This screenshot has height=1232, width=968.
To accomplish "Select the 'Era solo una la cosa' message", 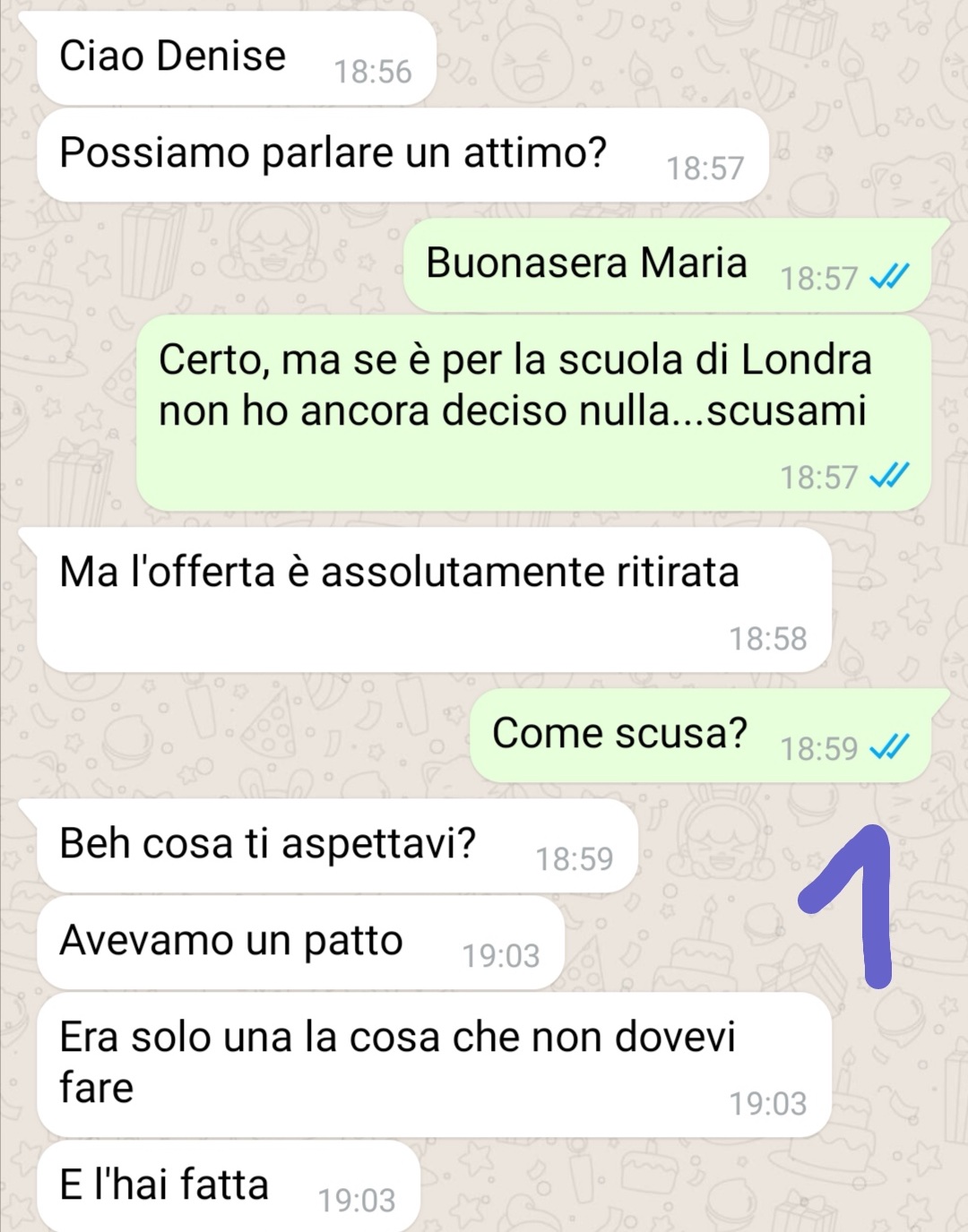I will pyautogui.click(x=435, y=1065).
